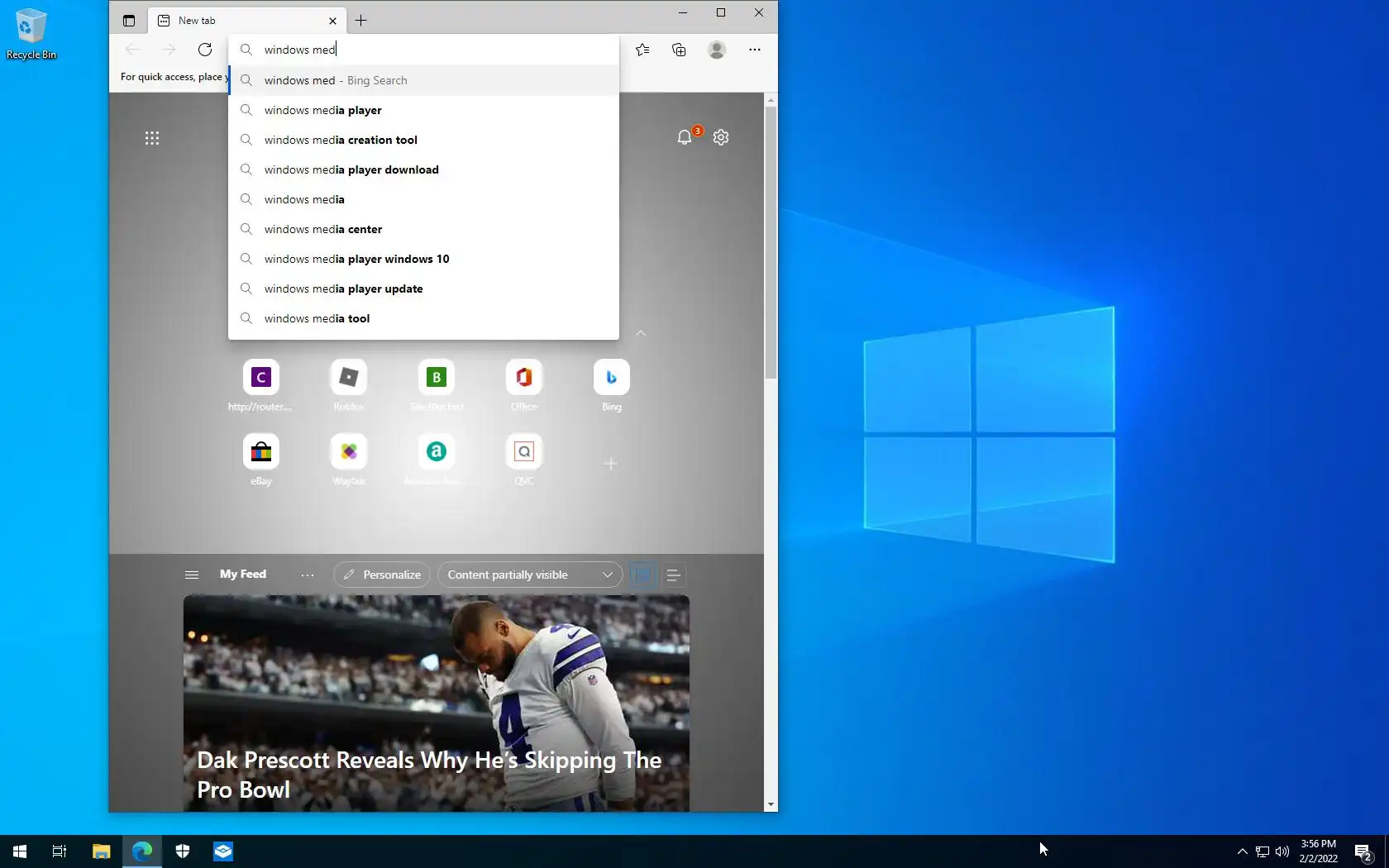This screenshot has width=1389, height=868.
Task: Open the Action Center notifications
Action: click(x=1363, y=851)
